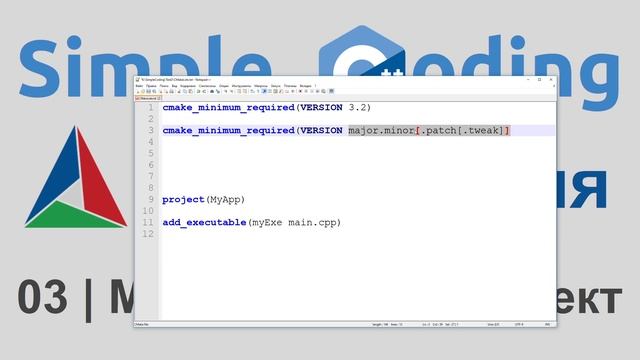Open the Синтаксисы menu

click(x=207, y=86)
